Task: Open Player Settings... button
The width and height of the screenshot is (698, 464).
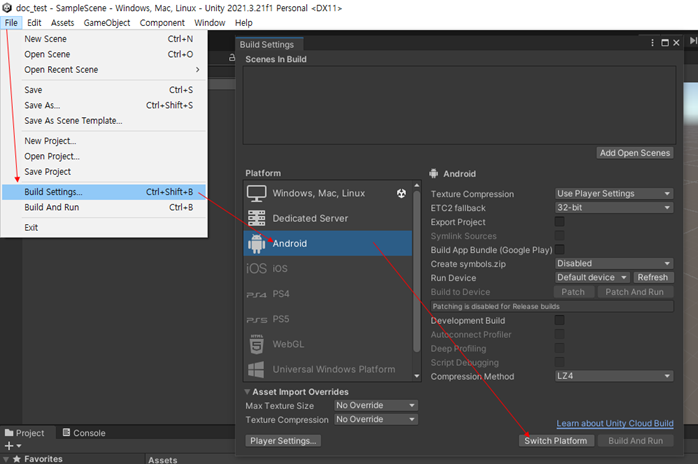Action: [283, 441]
